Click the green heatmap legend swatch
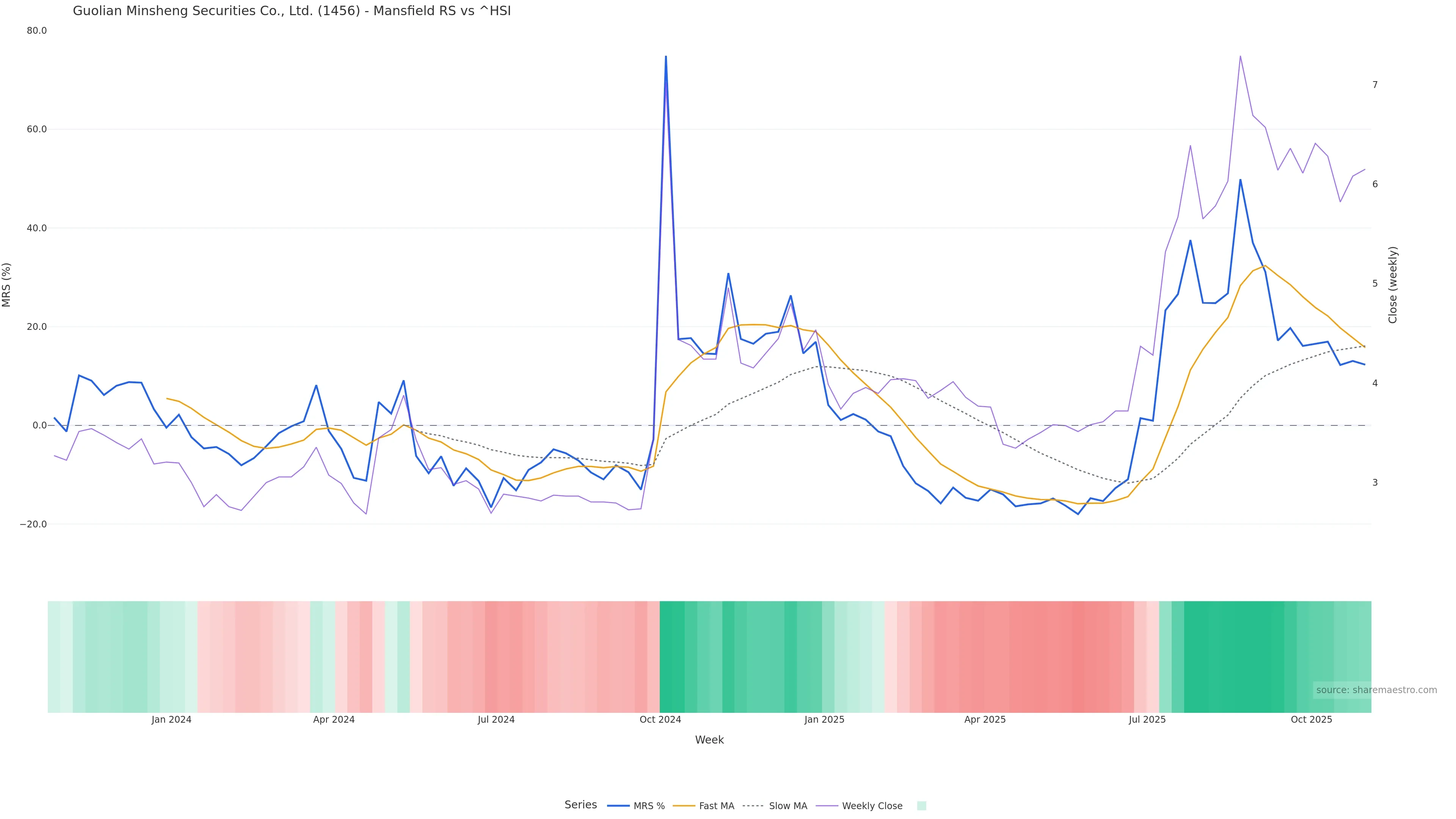Screen dimensions: 1456x819 point(921,806)
